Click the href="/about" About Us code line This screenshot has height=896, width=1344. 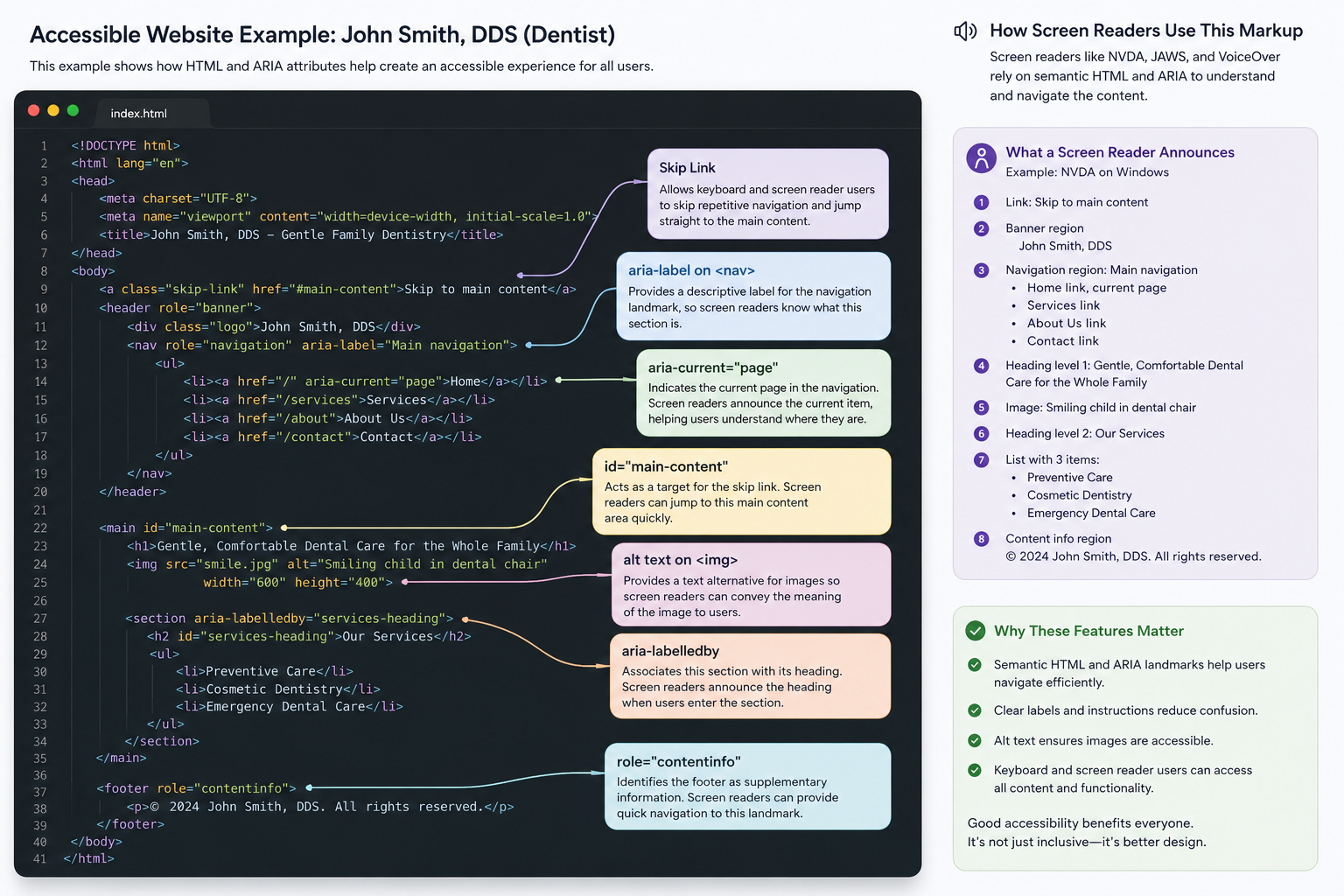pos(328,418)
